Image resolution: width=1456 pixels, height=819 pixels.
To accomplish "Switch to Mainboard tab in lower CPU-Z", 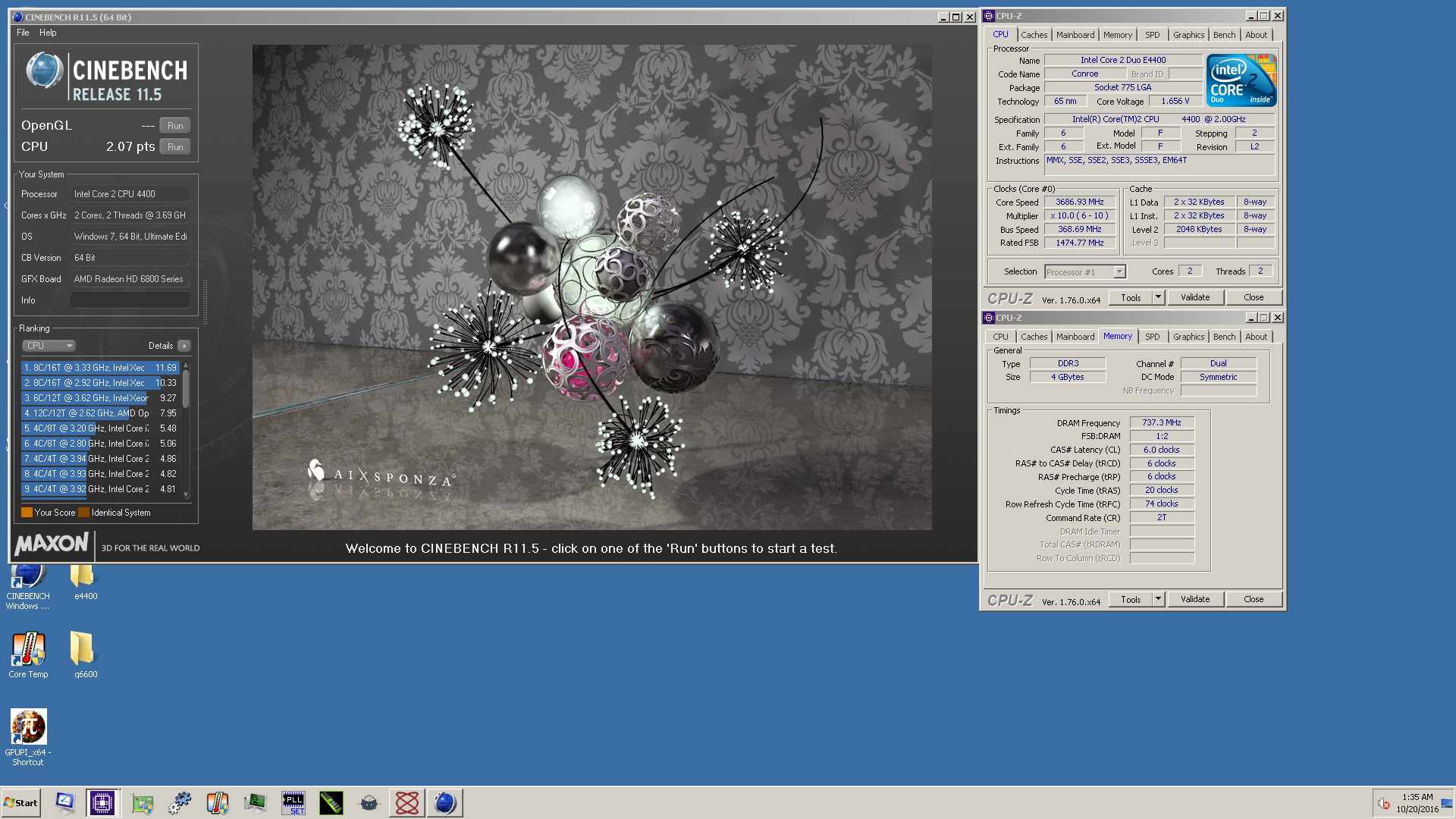I will [1075, 337].
